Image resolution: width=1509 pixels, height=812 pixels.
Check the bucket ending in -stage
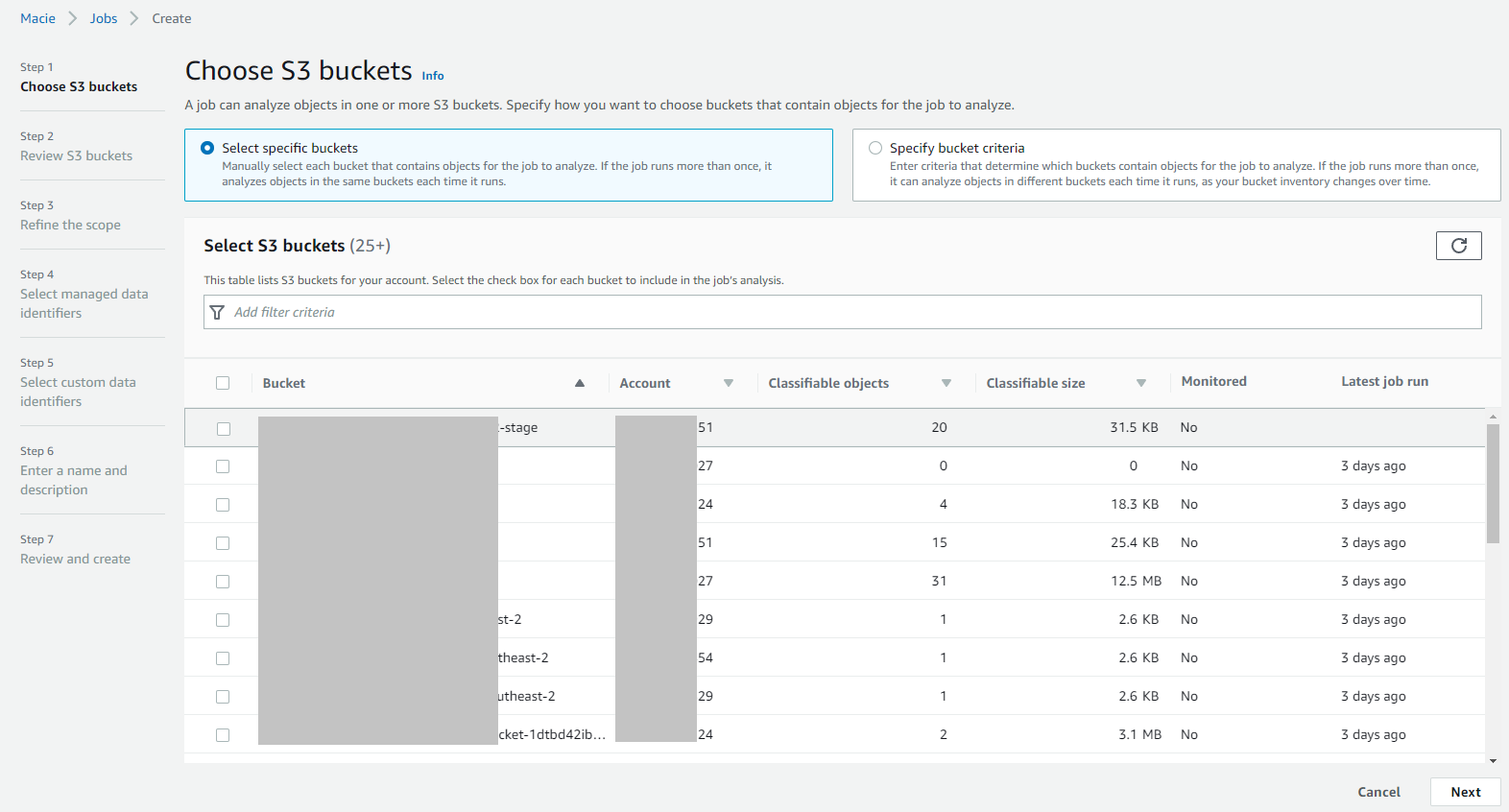(x=223, y=428)
